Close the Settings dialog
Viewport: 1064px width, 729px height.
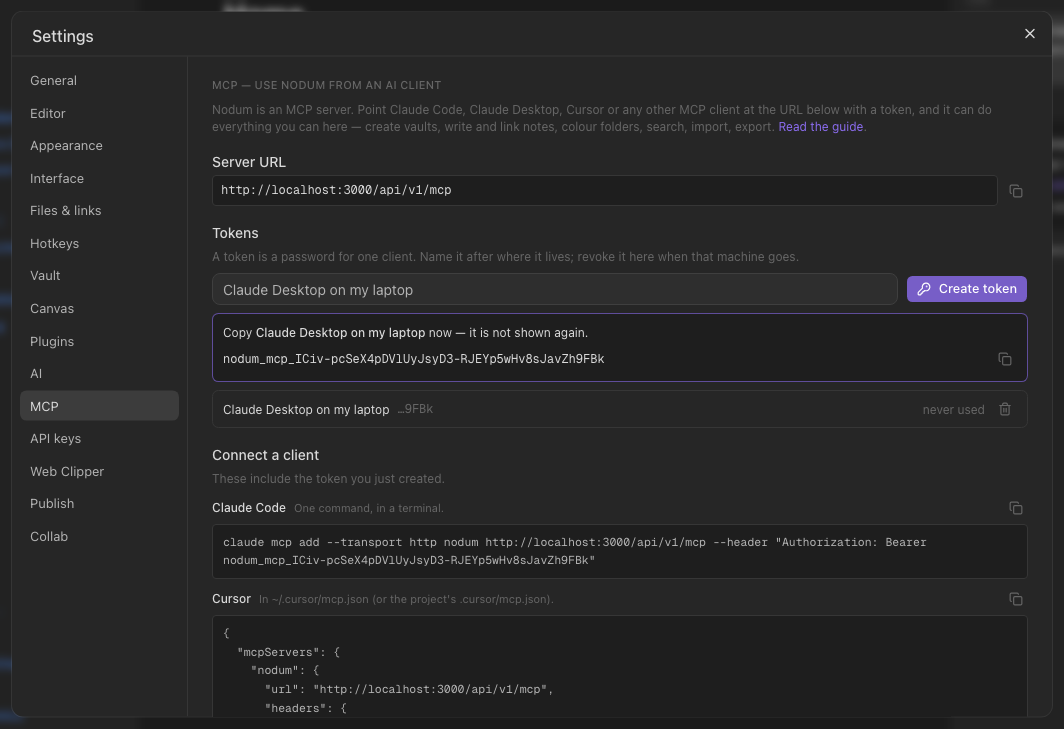tap(1029, 33)
